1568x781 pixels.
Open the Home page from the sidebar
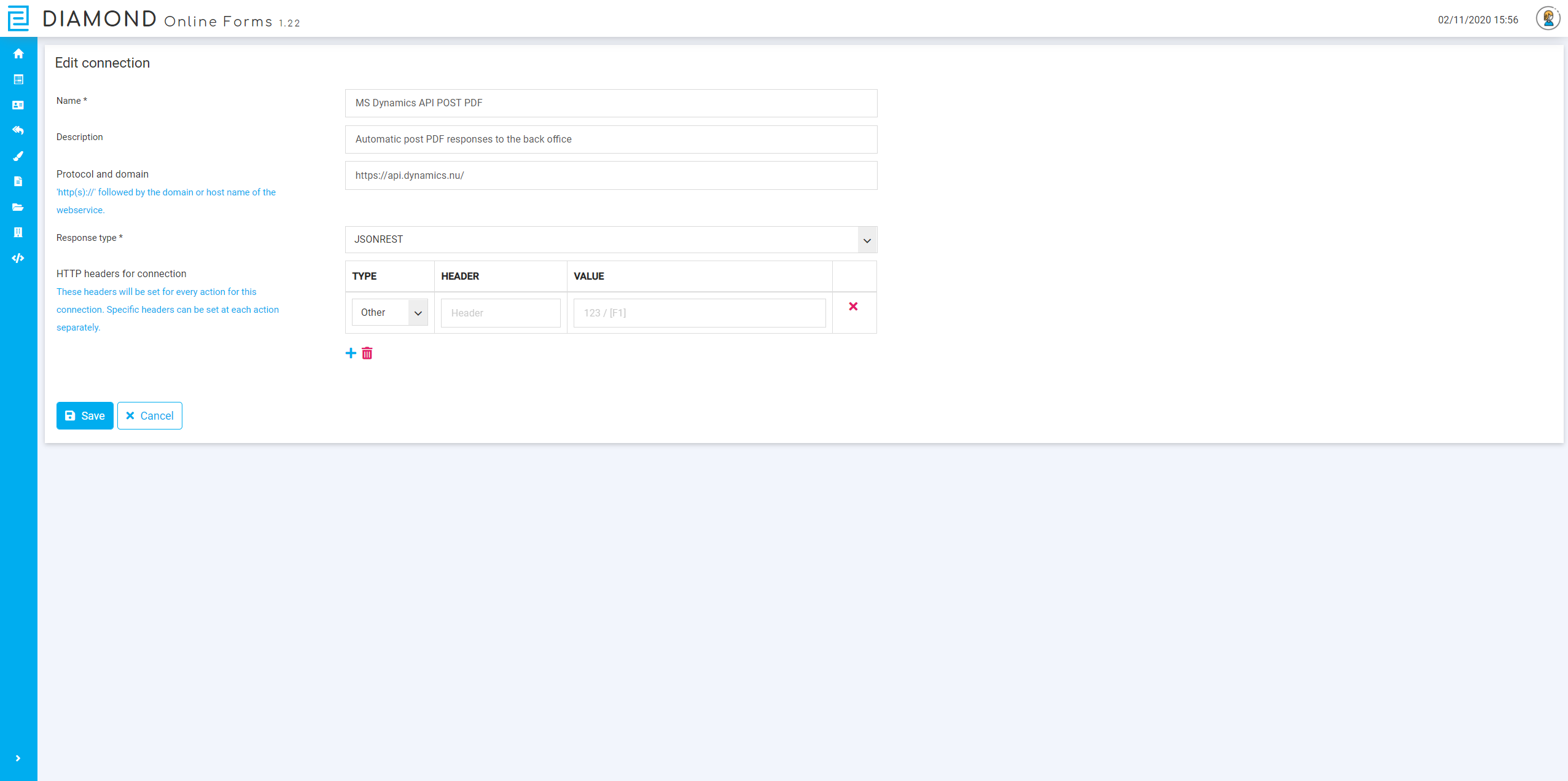pos(18,53)
